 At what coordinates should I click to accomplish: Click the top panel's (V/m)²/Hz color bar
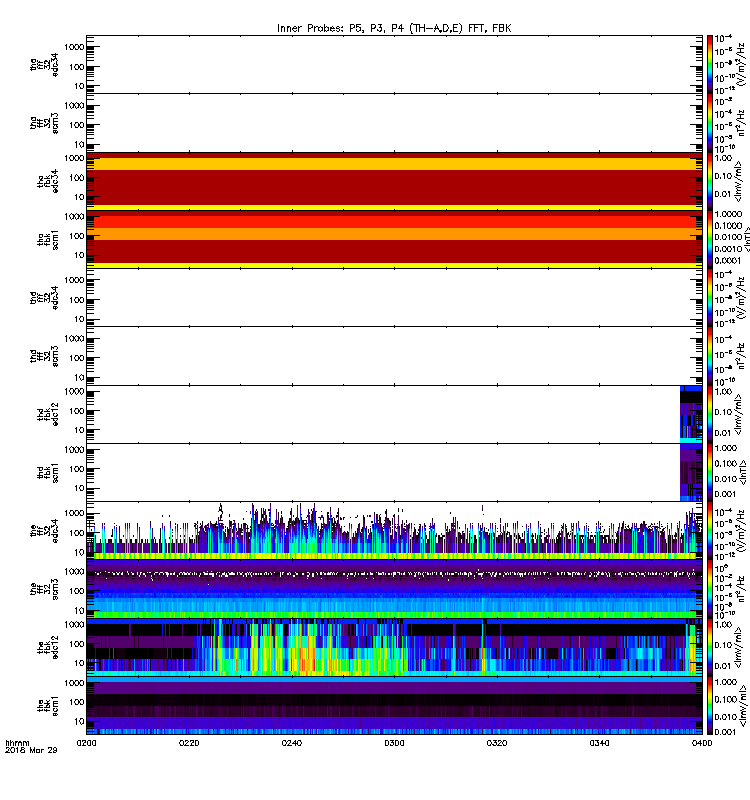[710, 64]
